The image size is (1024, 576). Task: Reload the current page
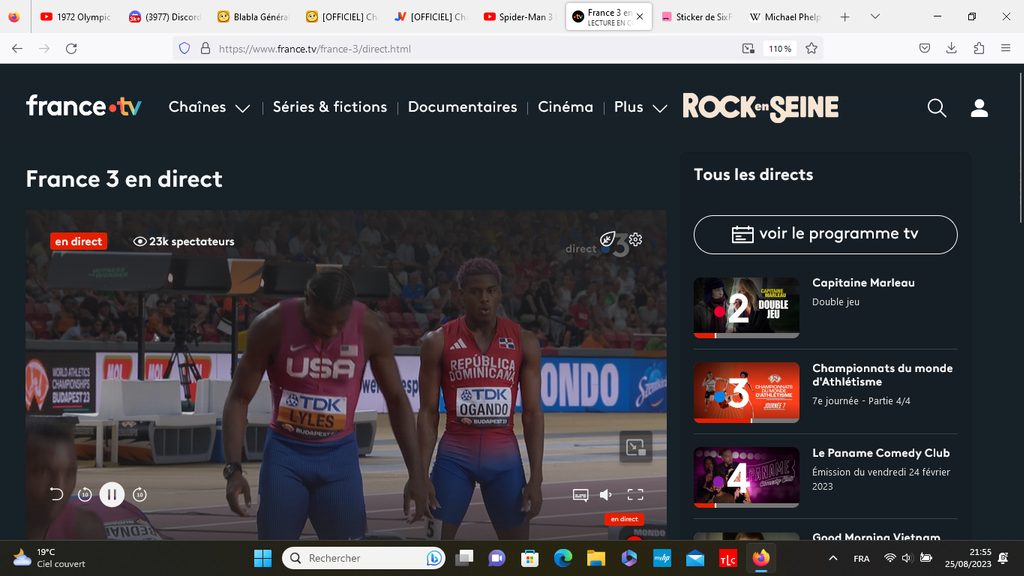(x=71, y=48)
